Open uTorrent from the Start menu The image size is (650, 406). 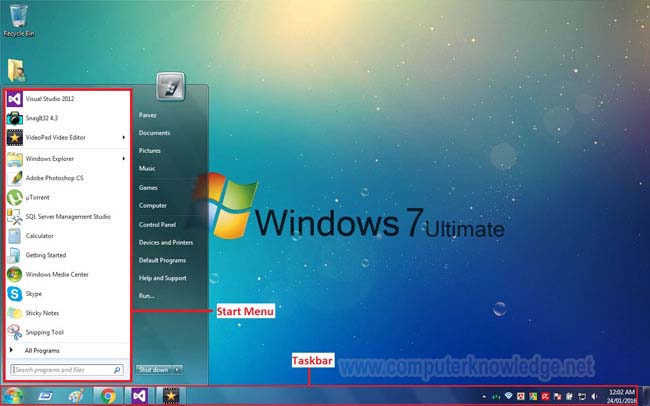tap(68, 197)
